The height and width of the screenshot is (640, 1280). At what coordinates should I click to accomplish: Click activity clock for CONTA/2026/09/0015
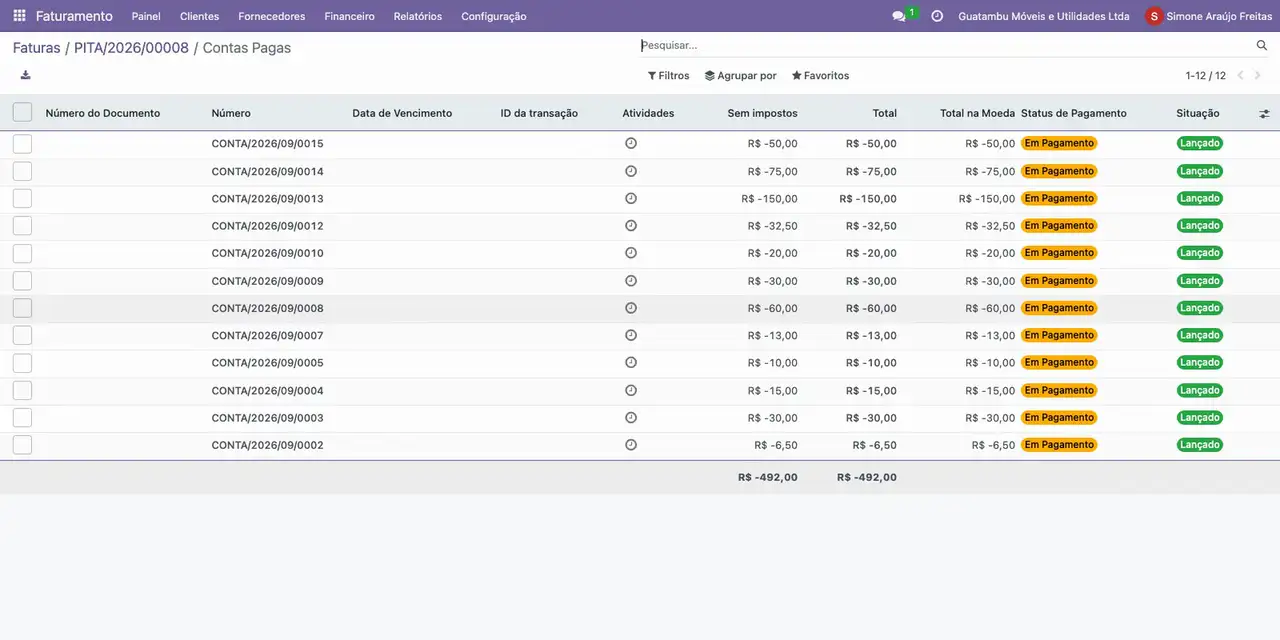(631, 143)
